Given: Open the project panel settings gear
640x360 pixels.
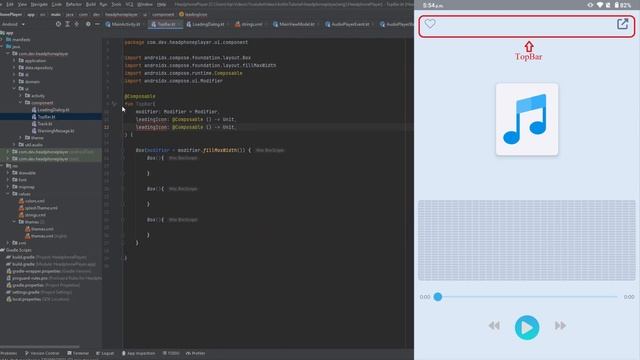Looking at the screenshot, I should (x=88, y=24).
